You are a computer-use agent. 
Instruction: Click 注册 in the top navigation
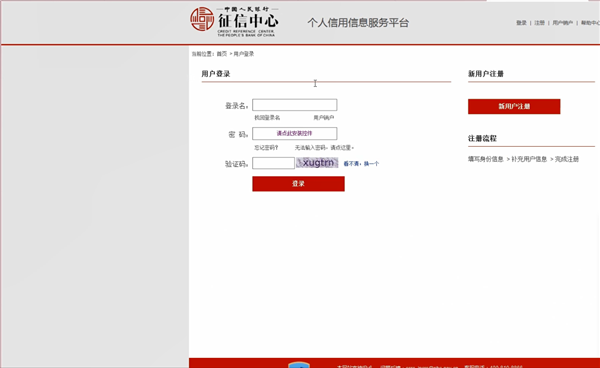(x=540, y=23)
